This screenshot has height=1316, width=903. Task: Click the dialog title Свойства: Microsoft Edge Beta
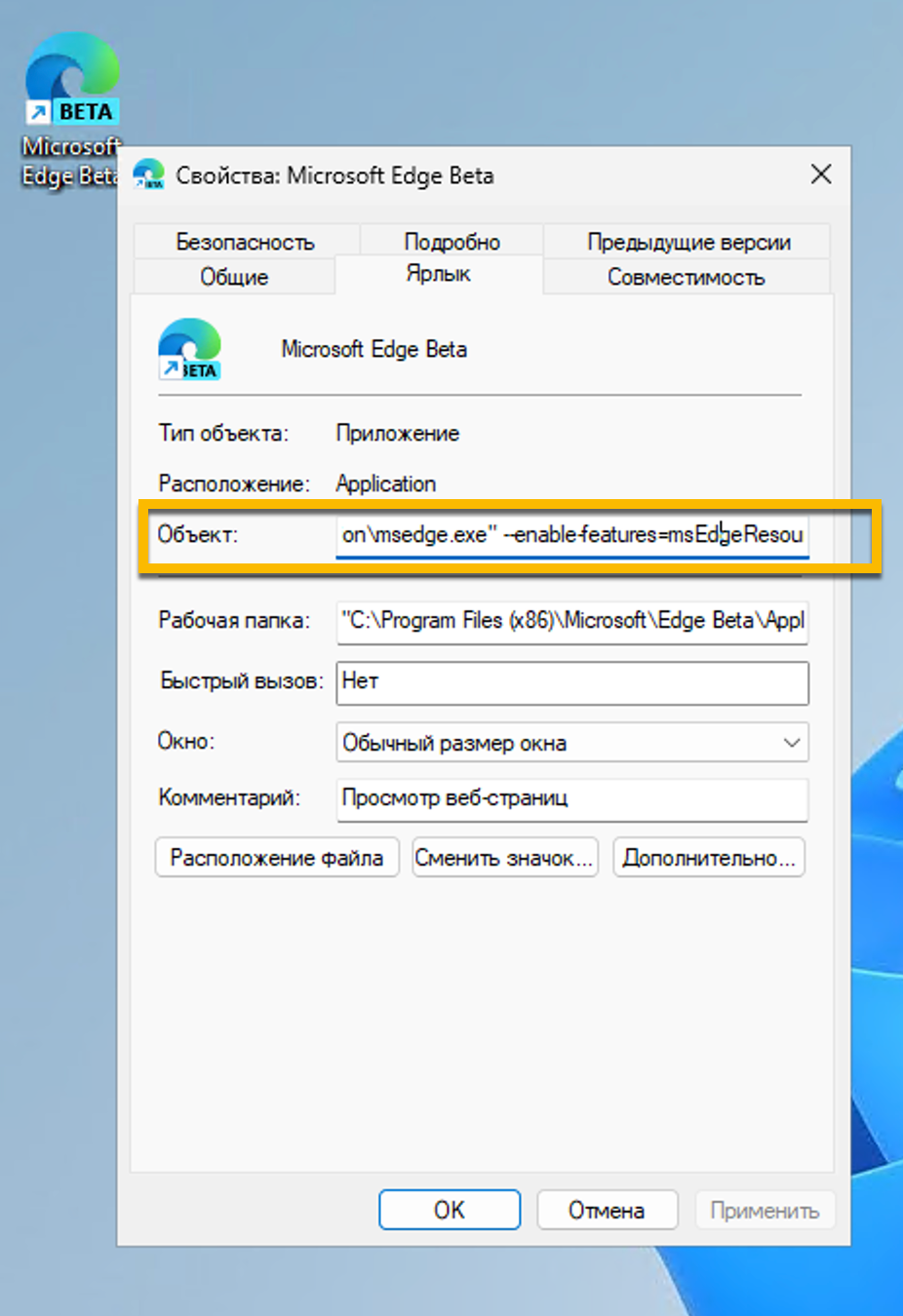[334, 175]
